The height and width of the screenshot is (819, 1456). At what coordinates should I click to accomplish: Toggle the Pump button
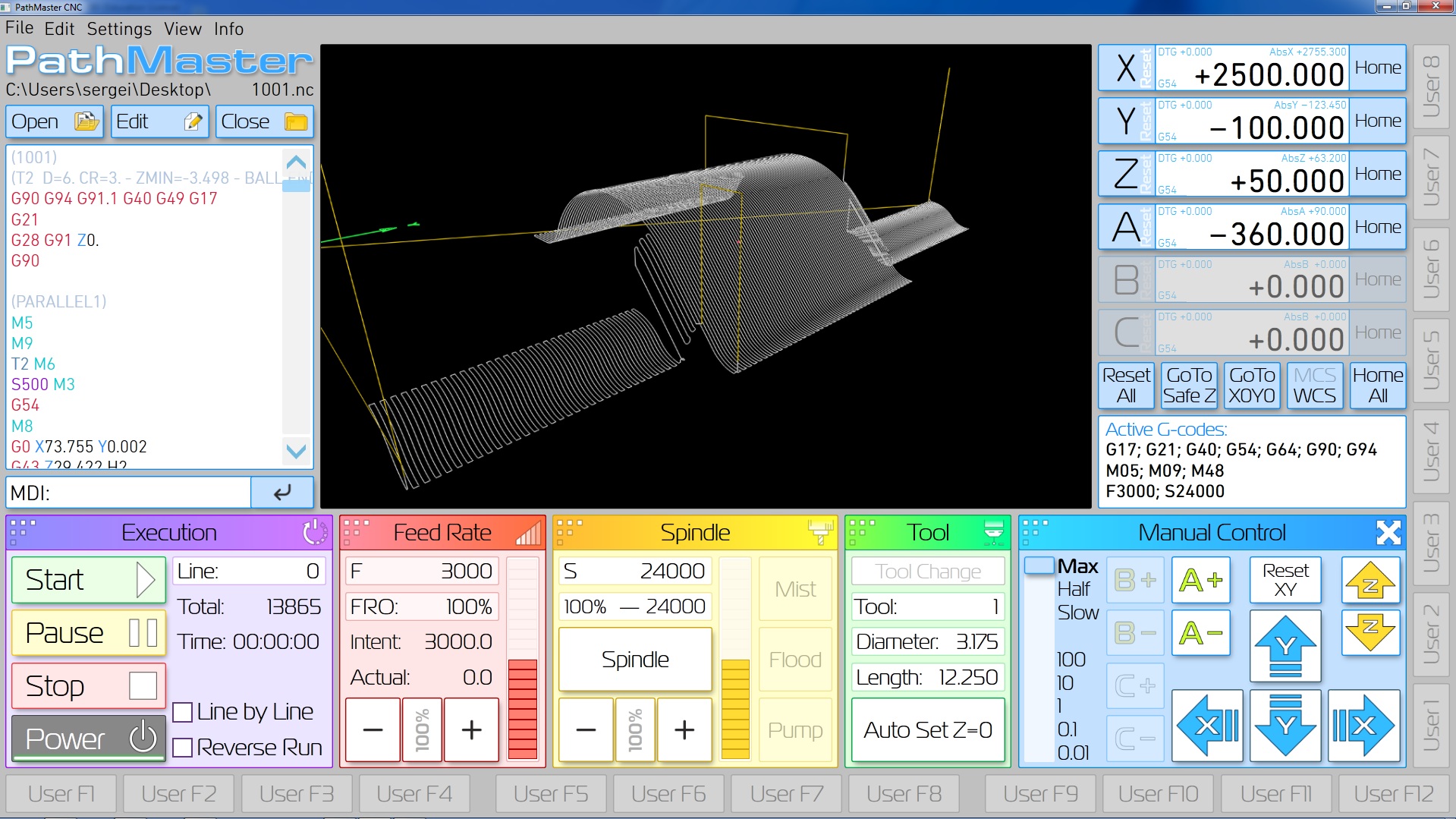(795, 730)
